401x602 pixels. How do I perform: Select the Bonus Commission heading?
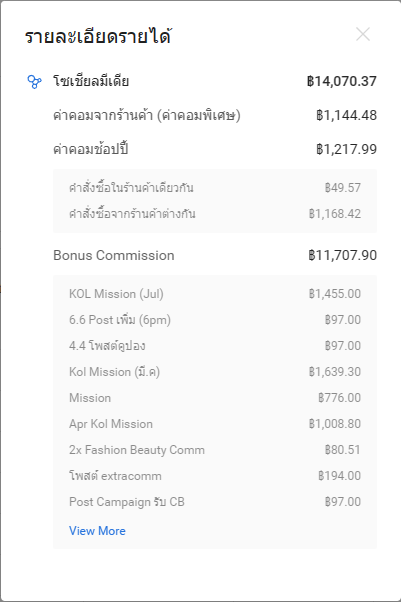click(114, 255)
